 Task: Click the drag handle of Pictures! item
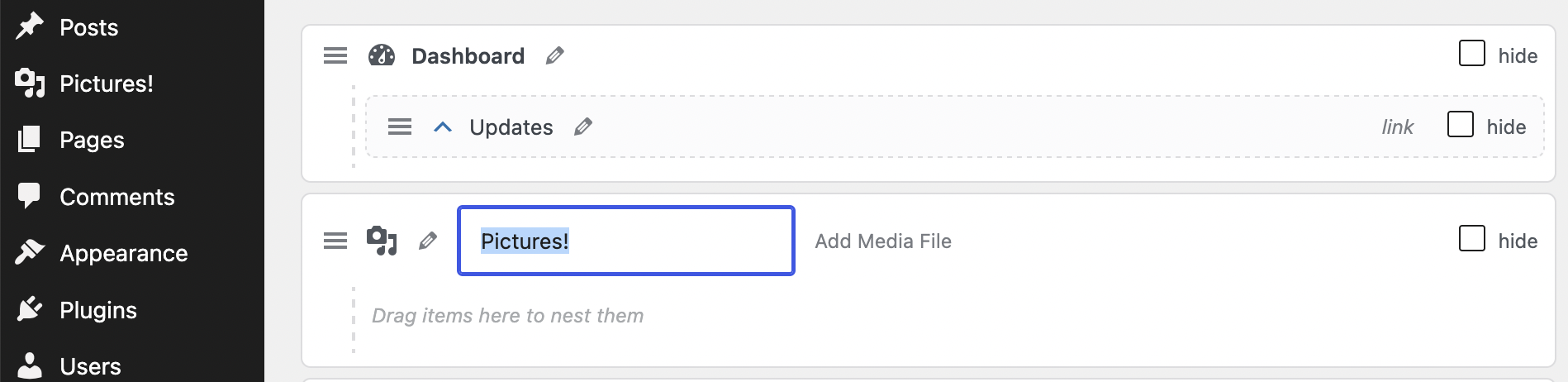(x=335, y=241)
